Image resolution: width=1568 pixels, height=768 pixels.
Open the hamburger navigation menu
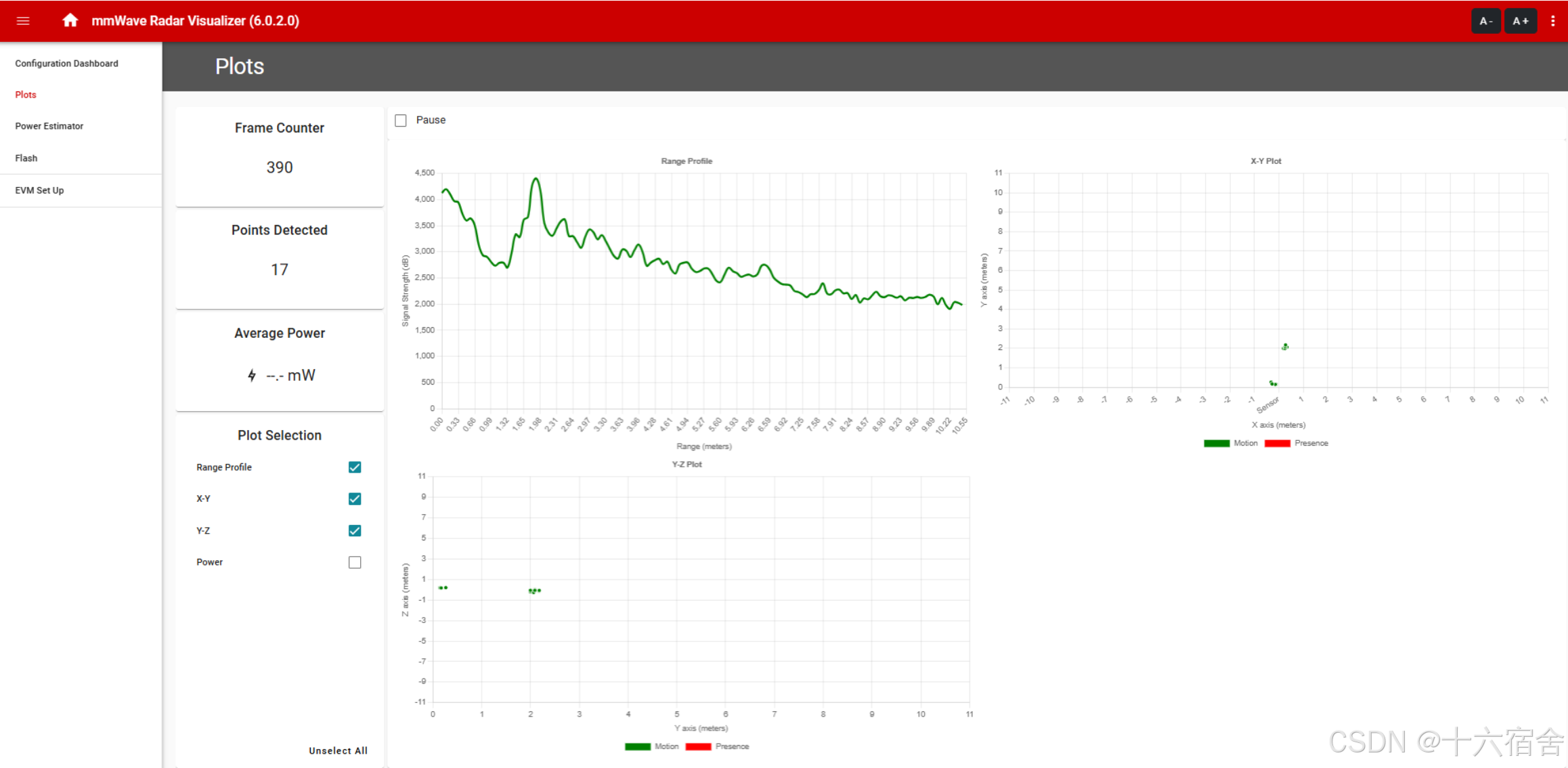tap(23, 21)
